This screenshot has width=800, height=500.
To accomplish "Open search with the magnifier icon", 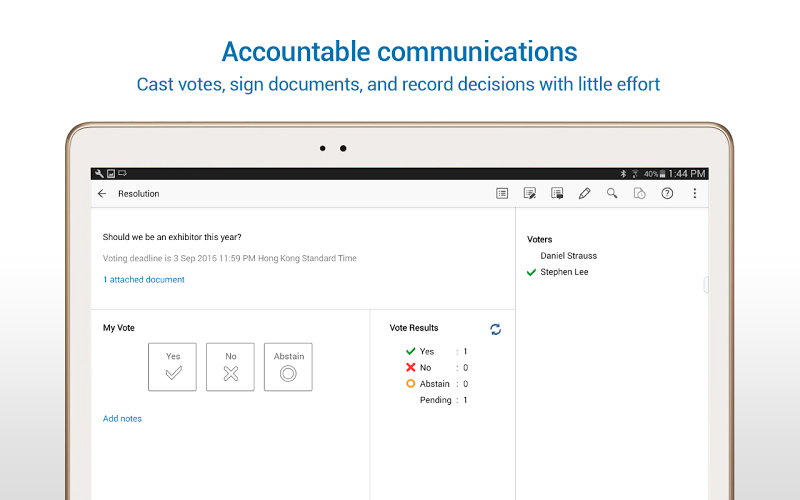I will tap(612, 194).
